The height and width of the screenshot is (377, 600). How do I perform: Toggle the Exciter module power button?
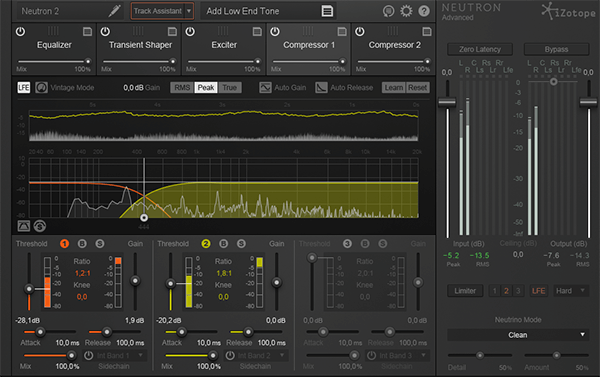190,31
